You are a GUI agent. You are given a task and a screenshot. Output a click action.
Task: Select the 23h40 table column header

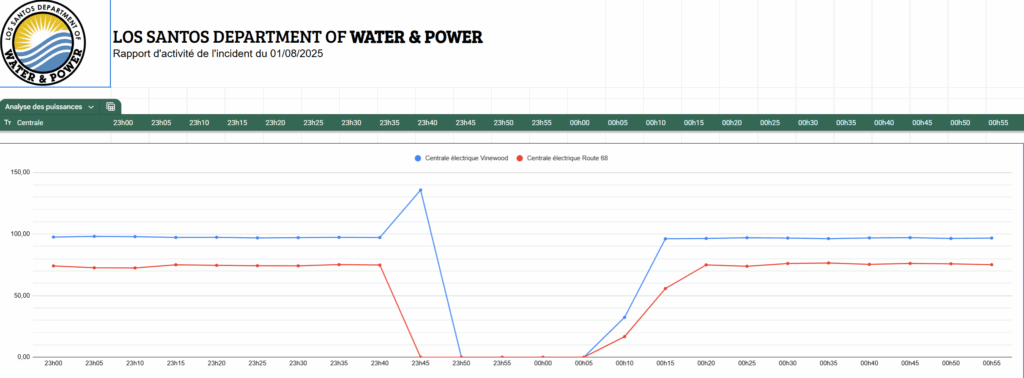tap(427, 123)
